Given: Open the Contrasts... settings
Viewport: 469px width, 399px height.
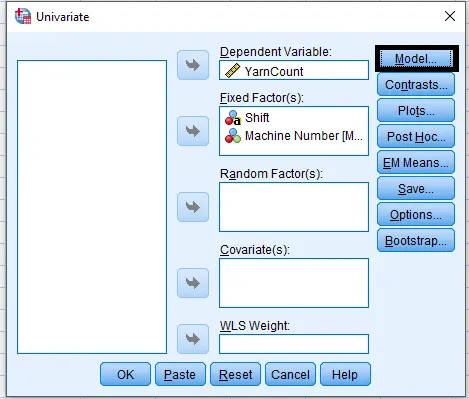Looking at the screenshot, I should [x=416, y=85].
